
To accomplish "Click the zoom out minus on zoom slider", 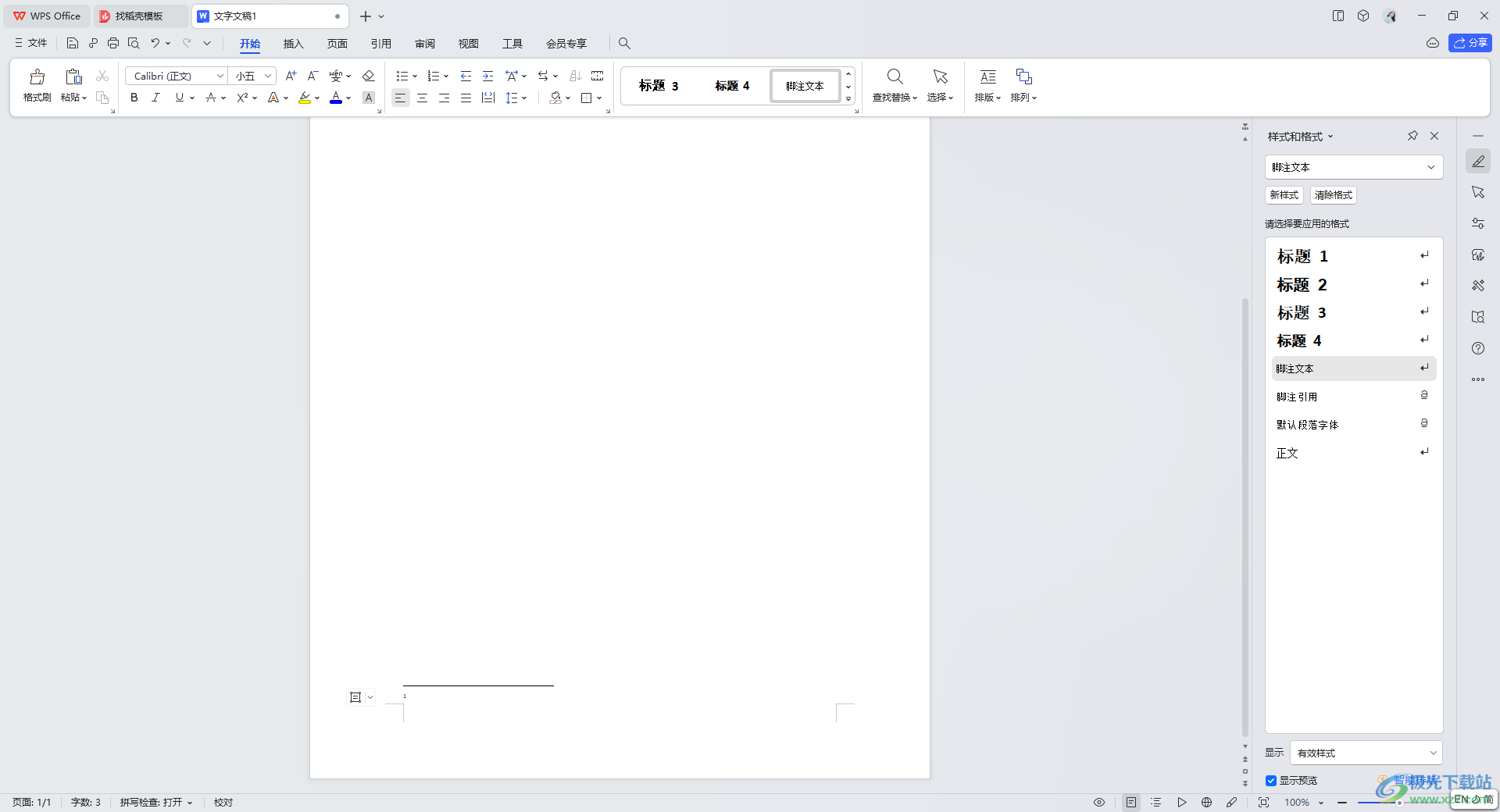I will (1342, 803).
